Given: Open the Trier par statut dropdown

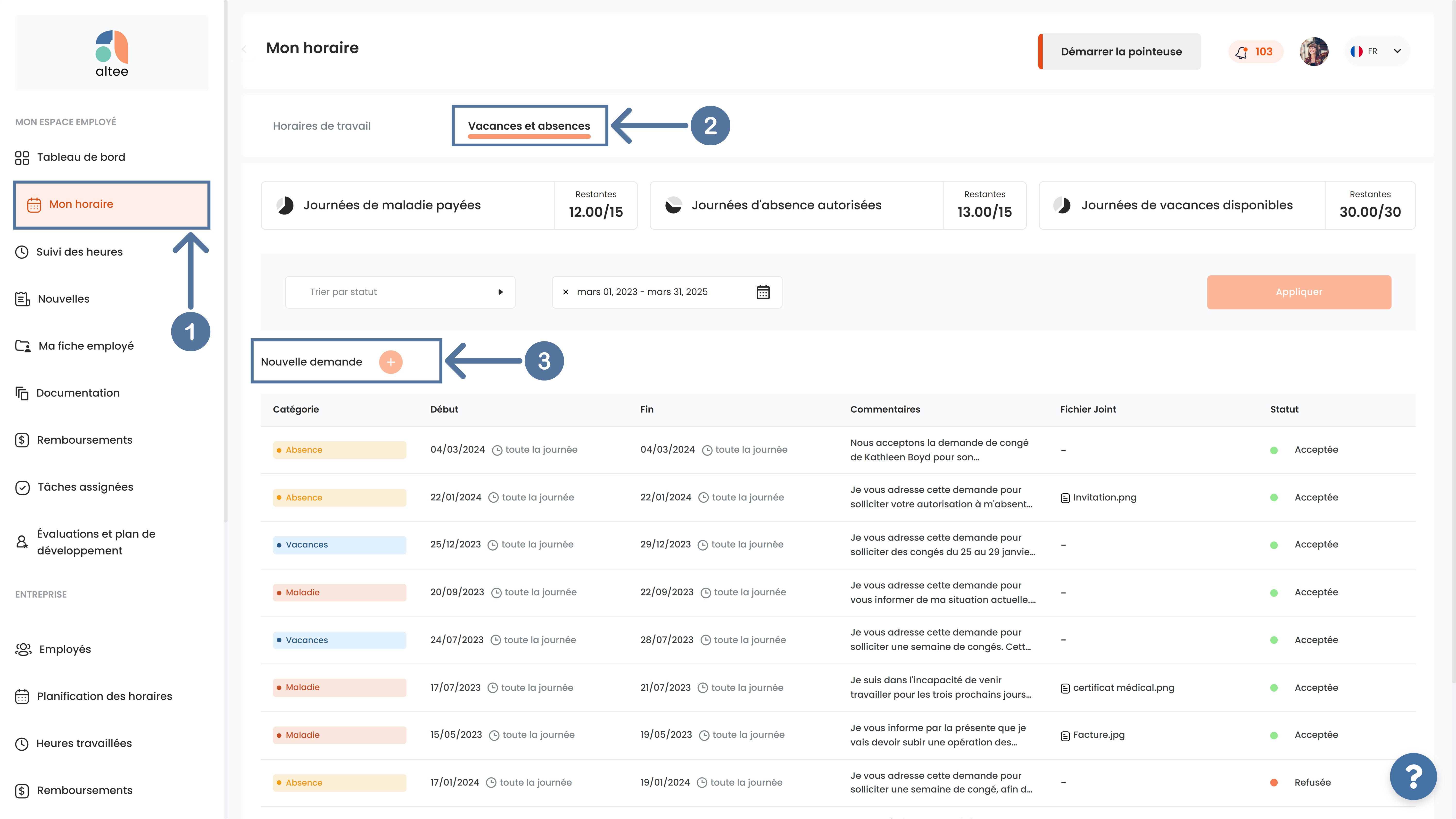Looking at the screenshot, I should 400,292.
